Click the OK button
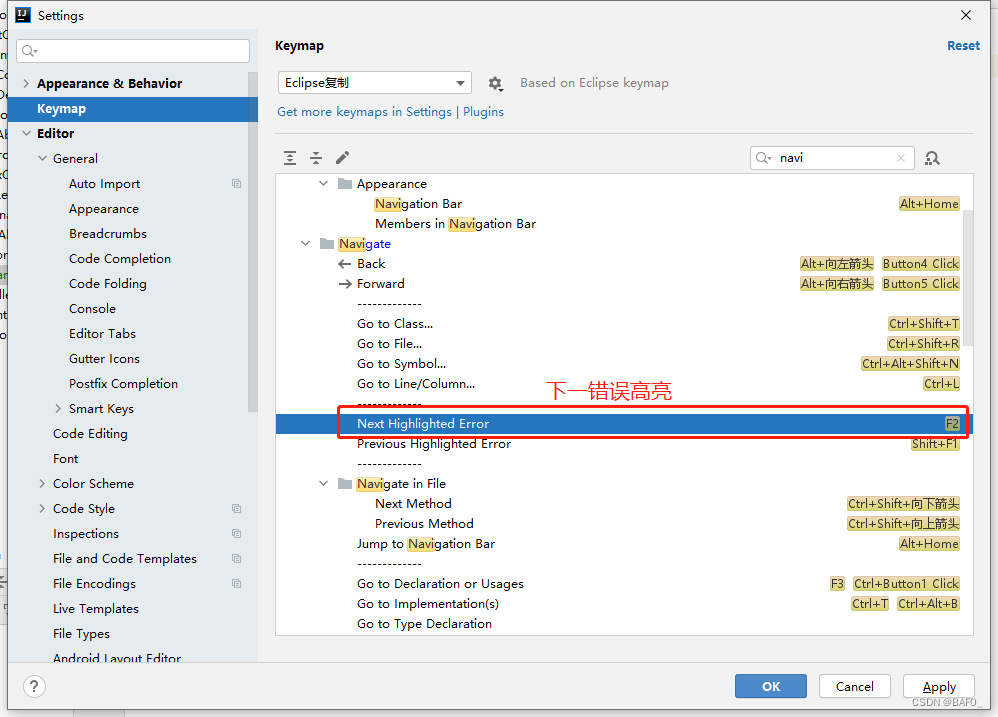The width and height of the screenshot is (998, 717). coord(771,686)
